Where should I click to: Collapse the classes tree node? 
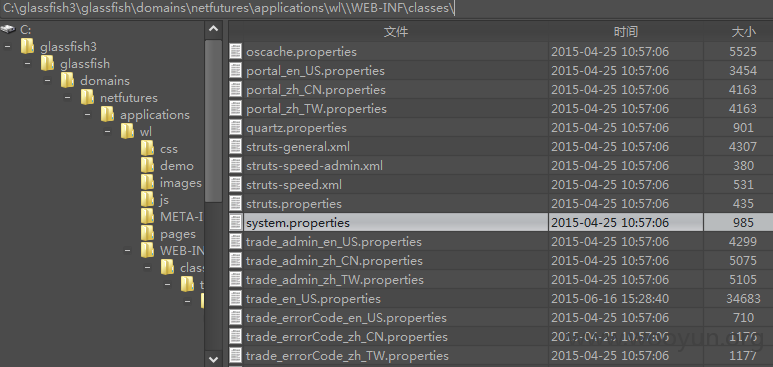(147, 267)
